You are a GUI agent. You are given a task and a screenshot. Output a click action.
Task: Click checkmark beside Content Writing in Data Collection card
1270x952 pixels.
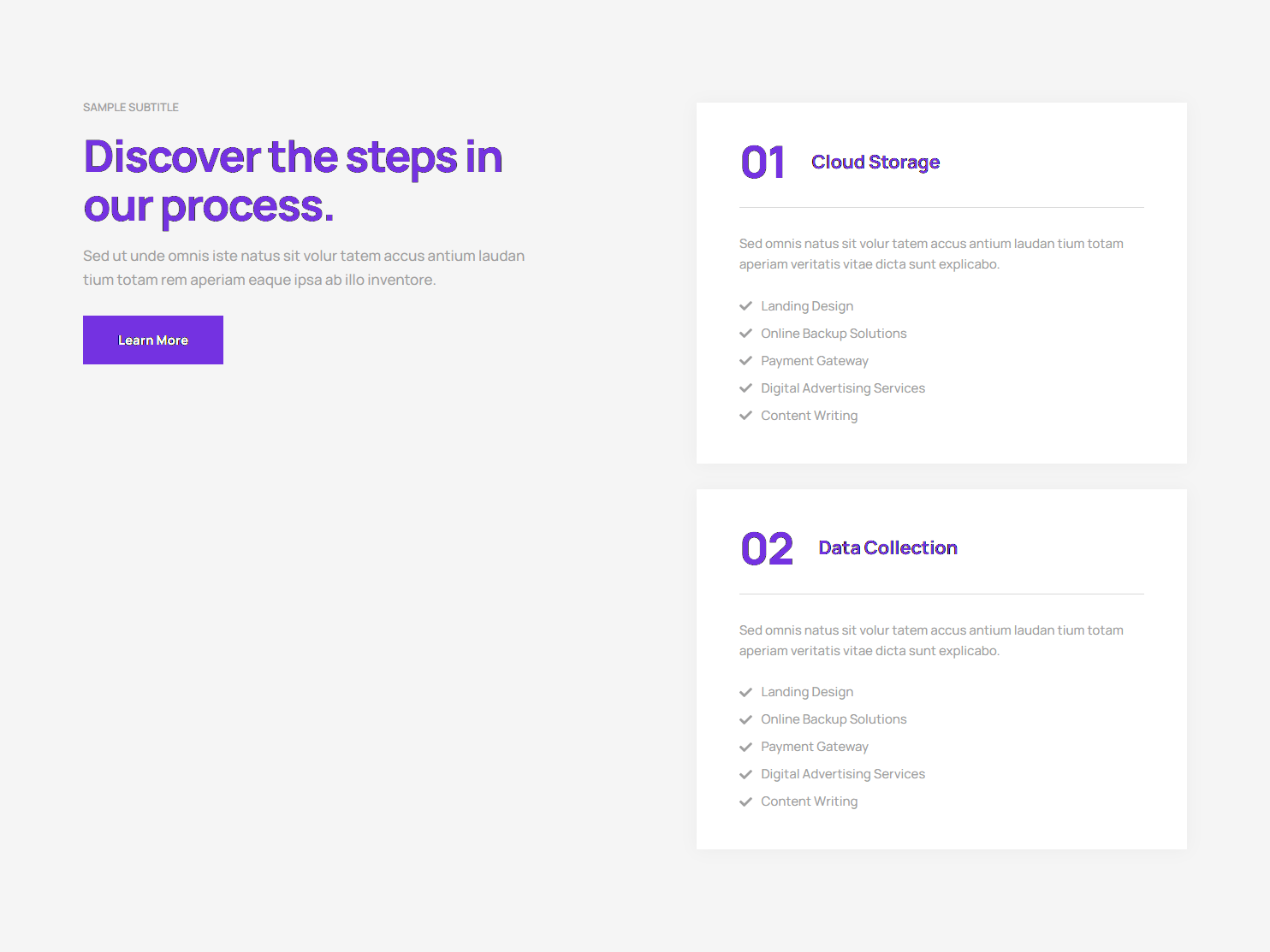tap(745, 801)
